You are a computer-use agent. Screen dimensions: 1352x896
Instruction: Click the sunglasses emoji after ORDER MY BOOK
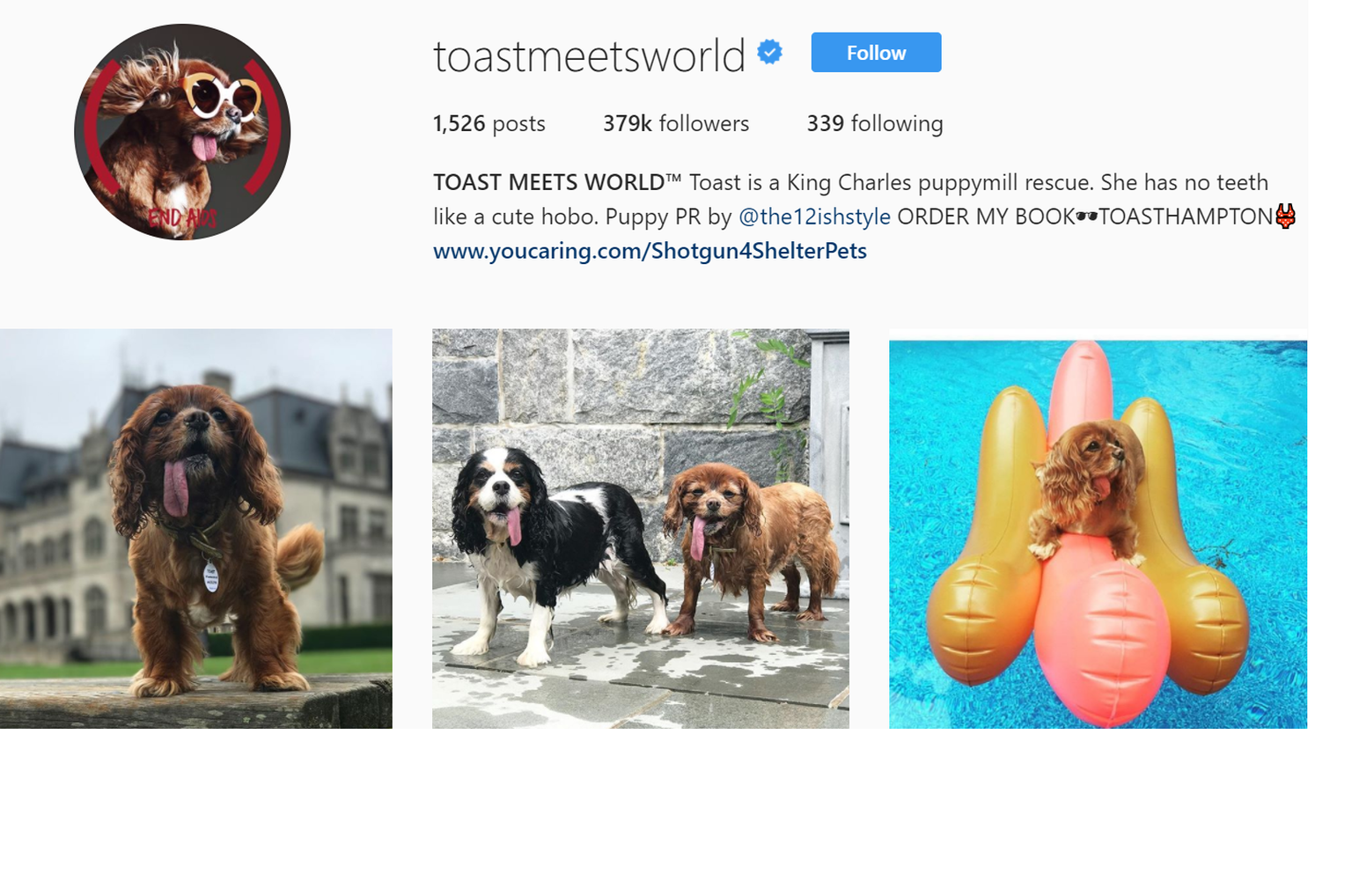1087,217
